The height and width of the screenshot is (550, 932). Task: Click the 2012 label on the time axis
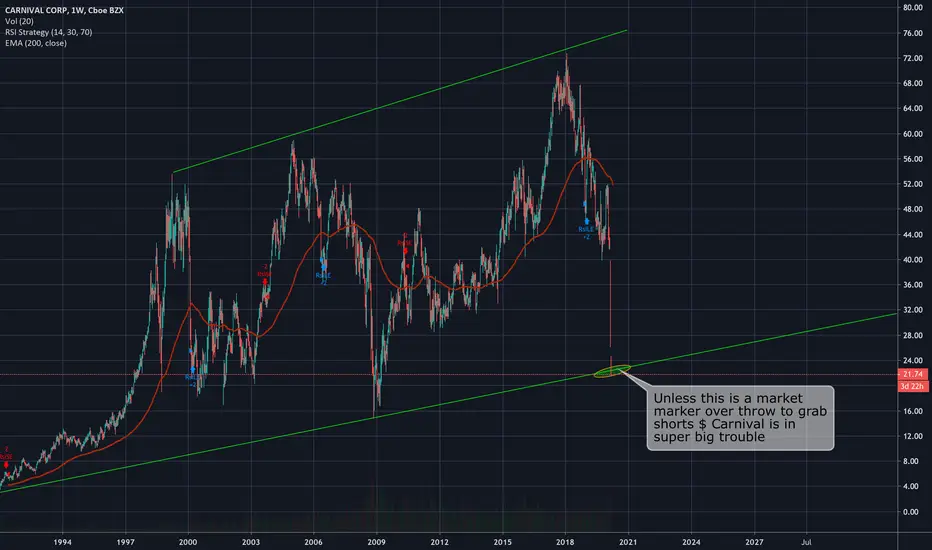tap(439, 542)
